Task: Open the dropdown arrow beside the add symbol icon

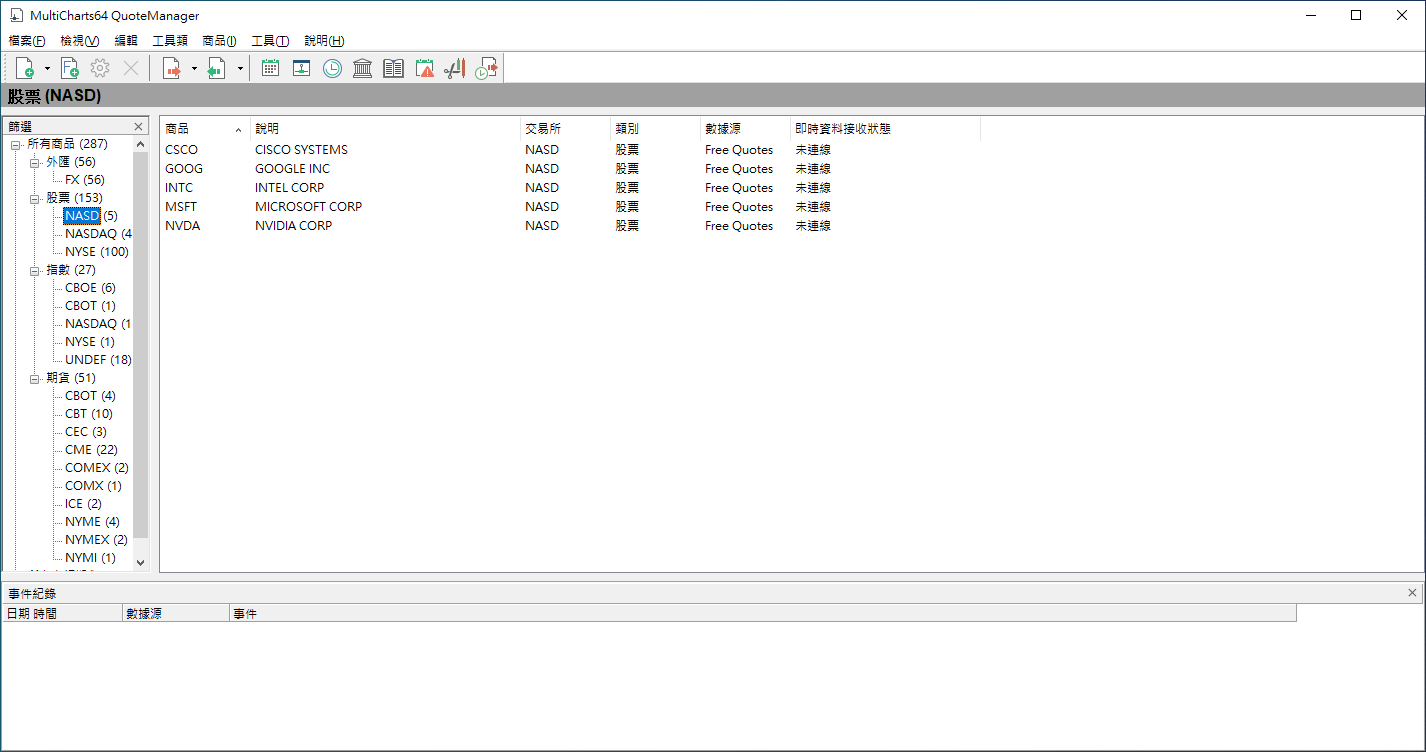Action: click(x=47, y=68)
